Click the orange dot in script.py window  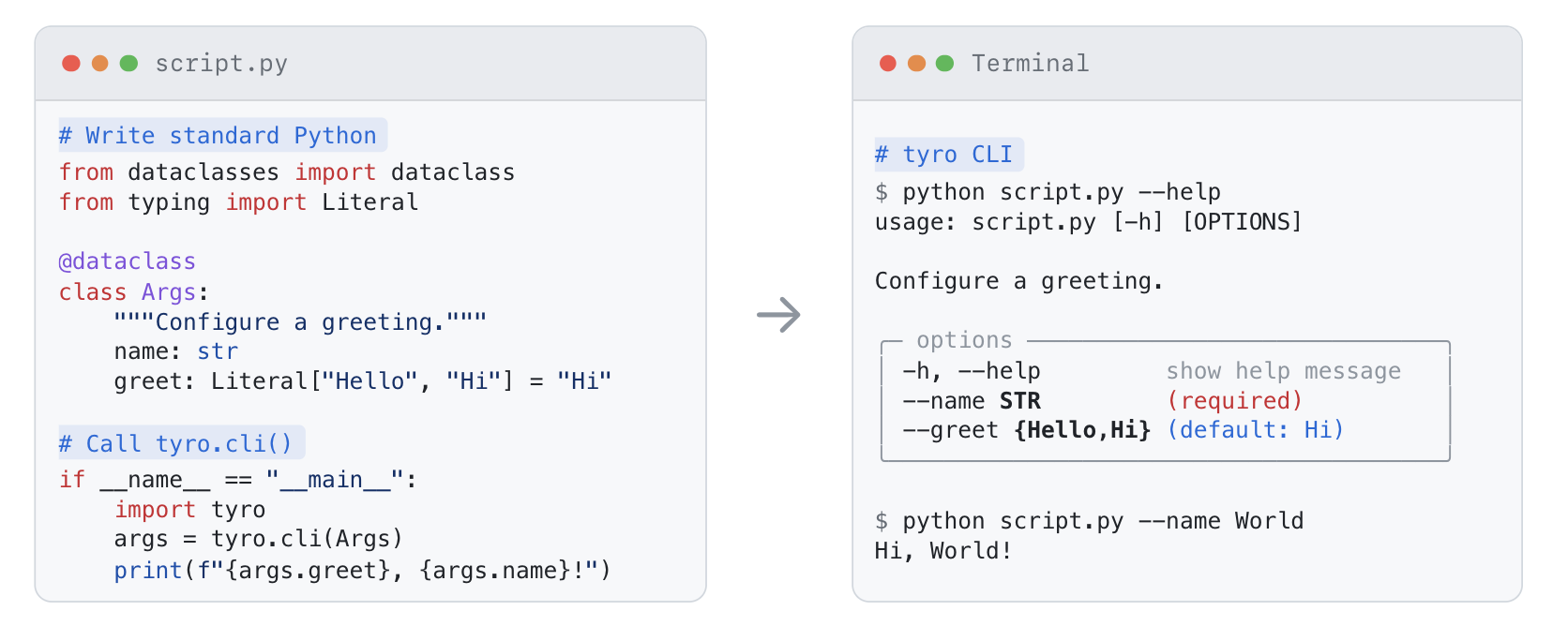pos(99,63)
